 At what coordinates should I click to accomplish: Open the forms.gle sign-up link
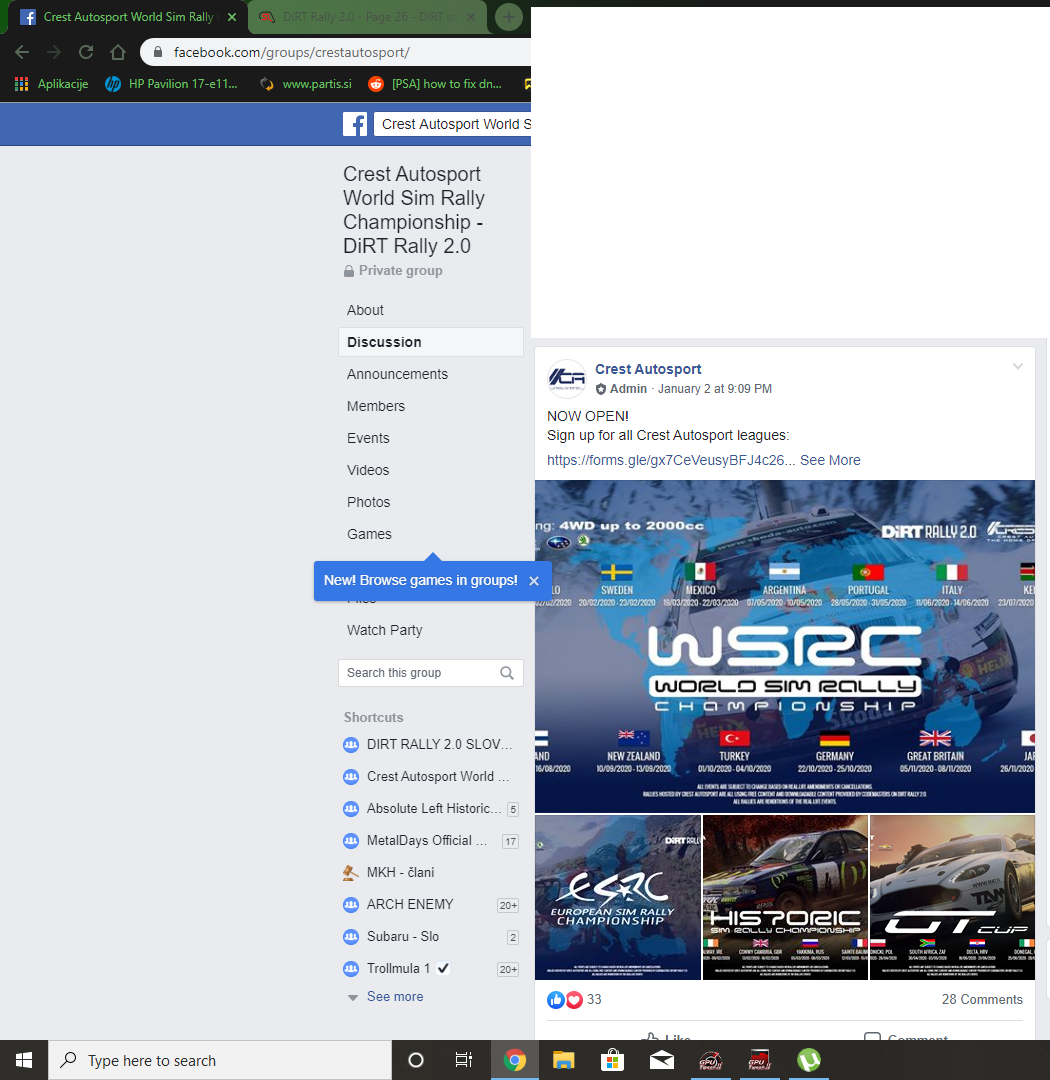tap(670, 460)
